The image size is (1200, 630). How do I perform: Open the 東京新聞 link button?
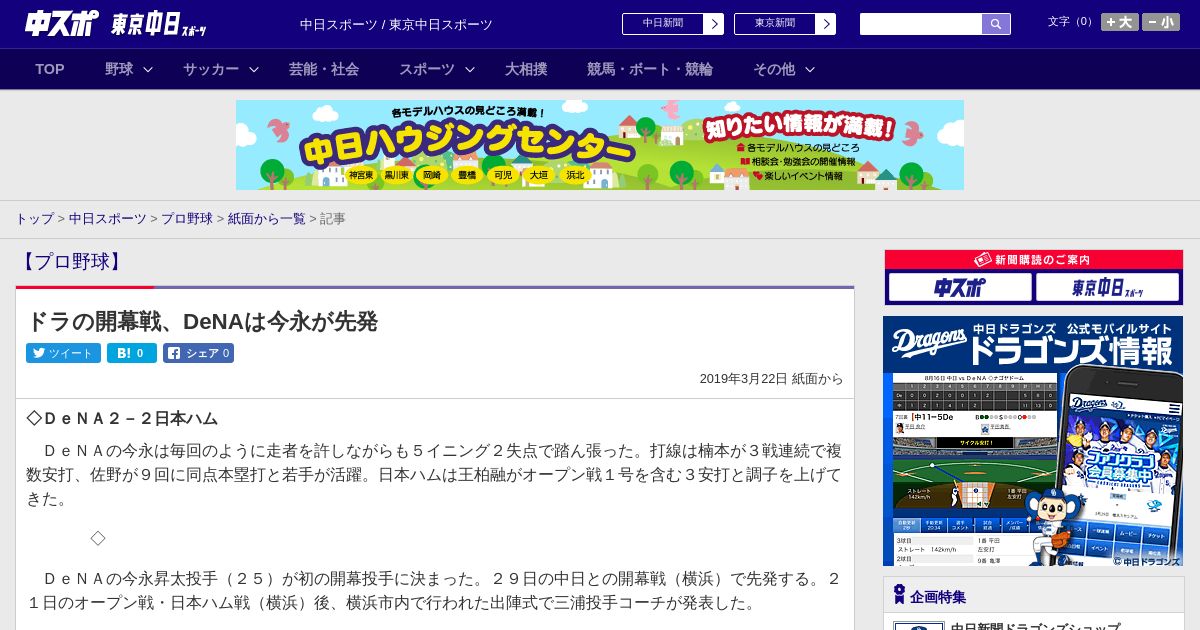[x=775, y=24]
